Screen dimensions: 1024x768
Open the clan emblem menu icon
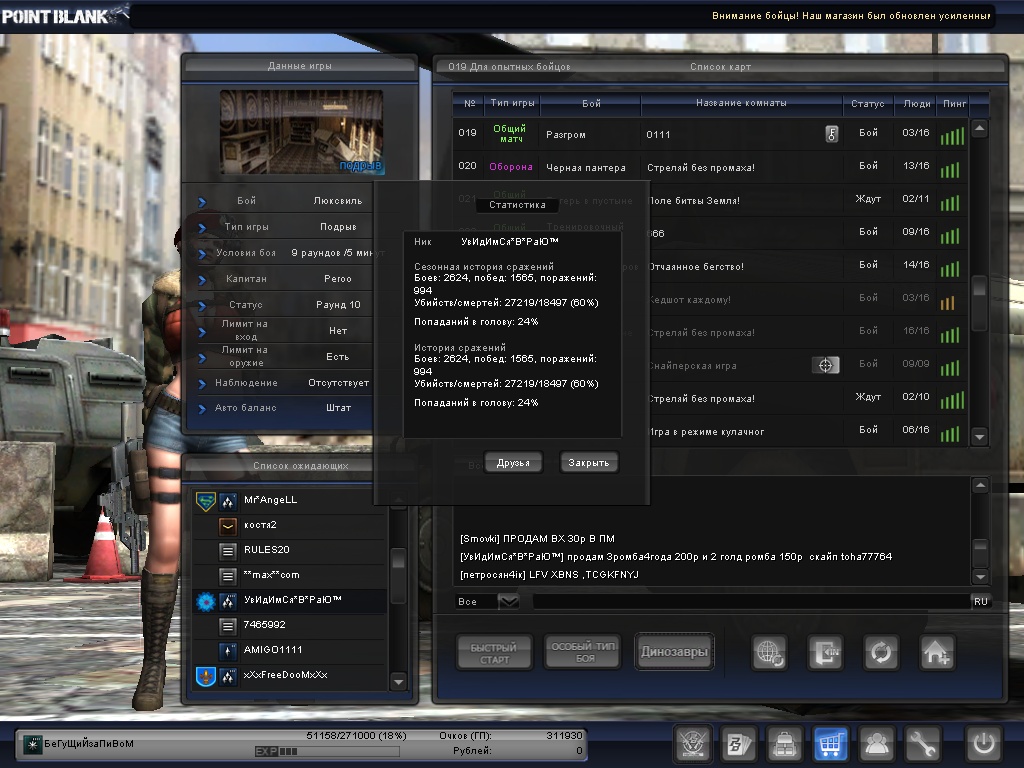[692, 743]
